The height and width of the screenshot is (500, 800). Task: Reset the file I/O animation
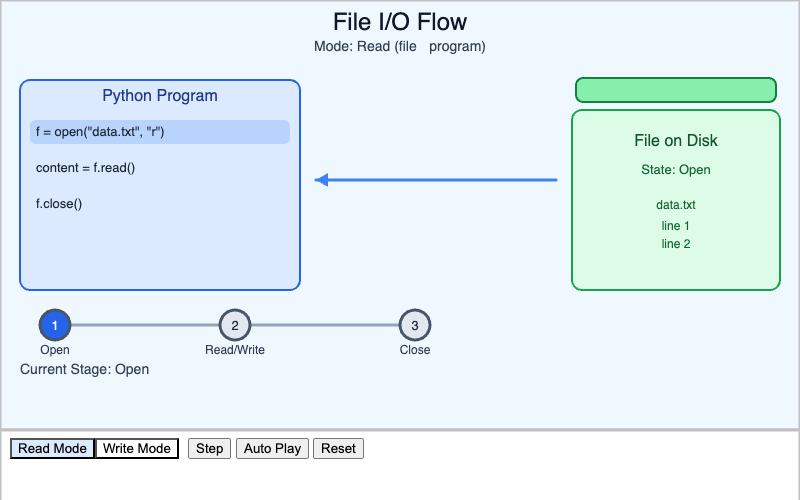tap(338, 448)
